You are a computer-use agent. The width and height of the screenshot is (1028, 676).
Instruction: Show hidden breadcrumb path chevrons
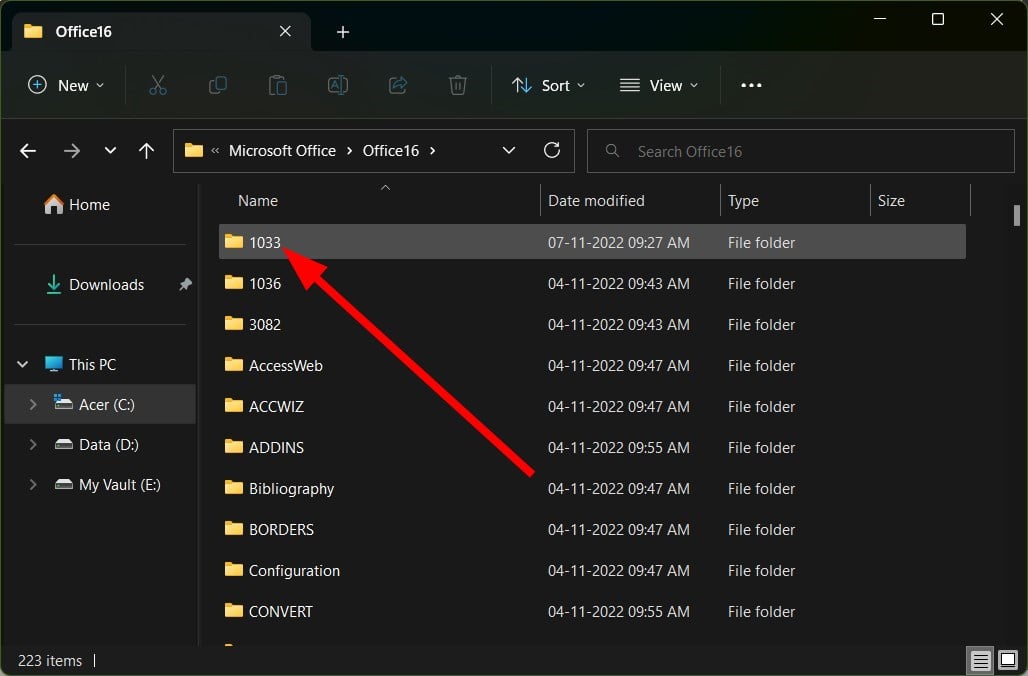pos(215,151)
